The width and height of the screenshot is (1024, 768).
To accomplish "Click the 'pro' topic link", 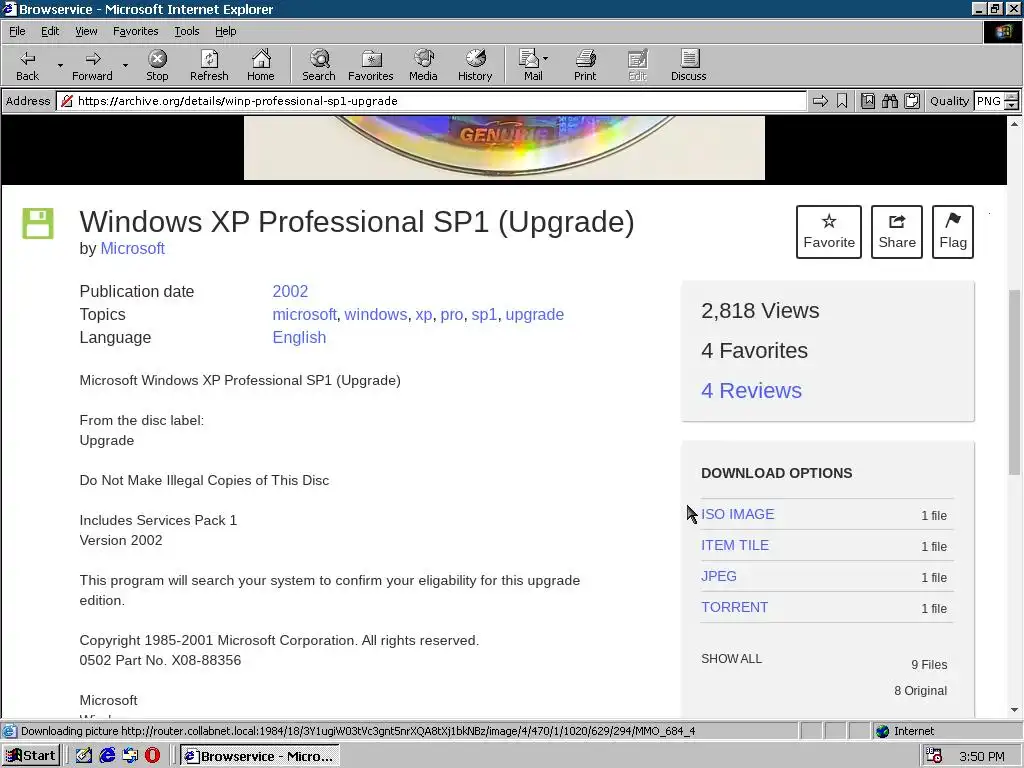I will click(x=451, y=314).
